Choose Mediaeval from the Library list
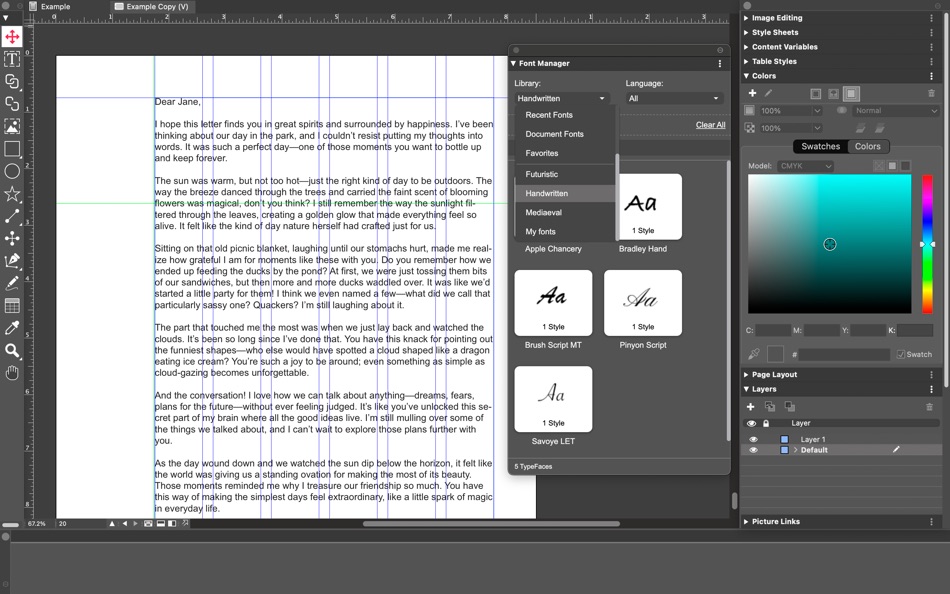 point(543,212)
